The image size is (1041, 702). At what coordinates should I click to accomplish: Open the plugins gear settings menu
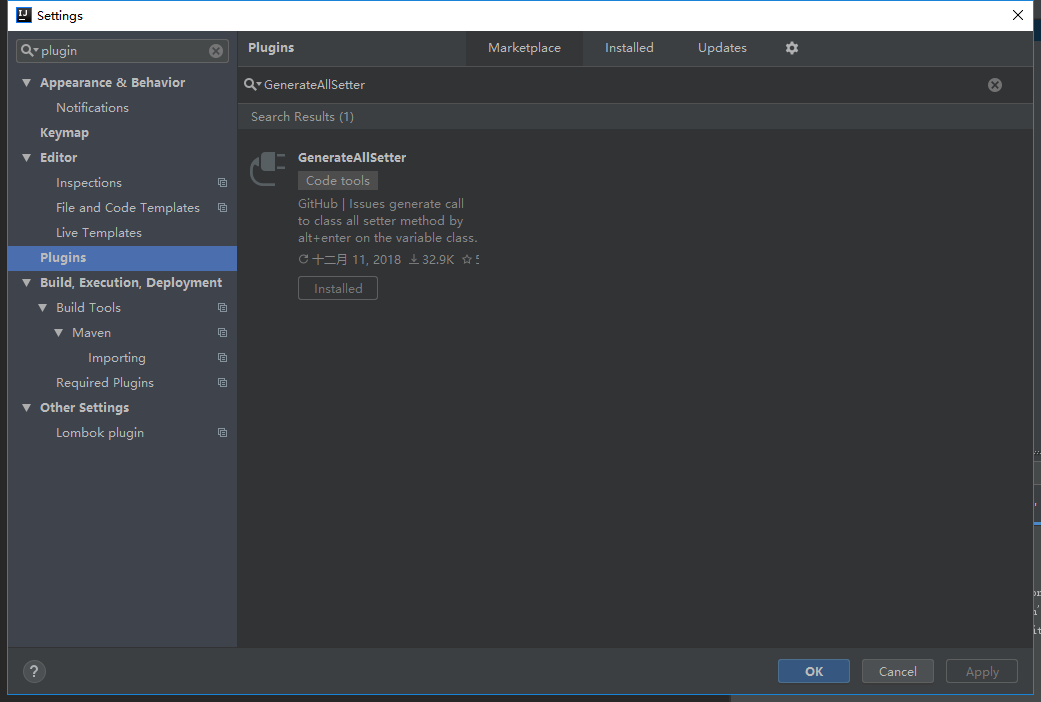(x=791, y=48)
